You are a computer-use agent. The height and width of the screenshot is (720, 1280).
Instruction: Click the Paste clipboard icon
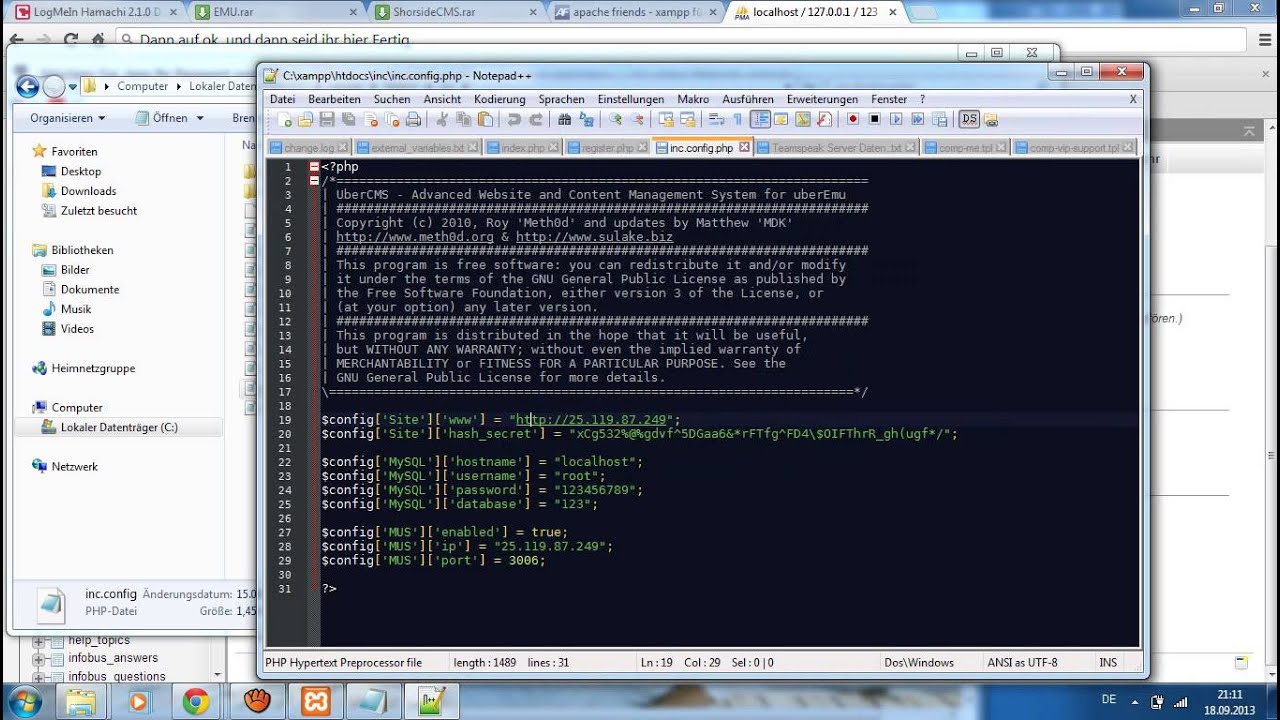coord(486,119)
